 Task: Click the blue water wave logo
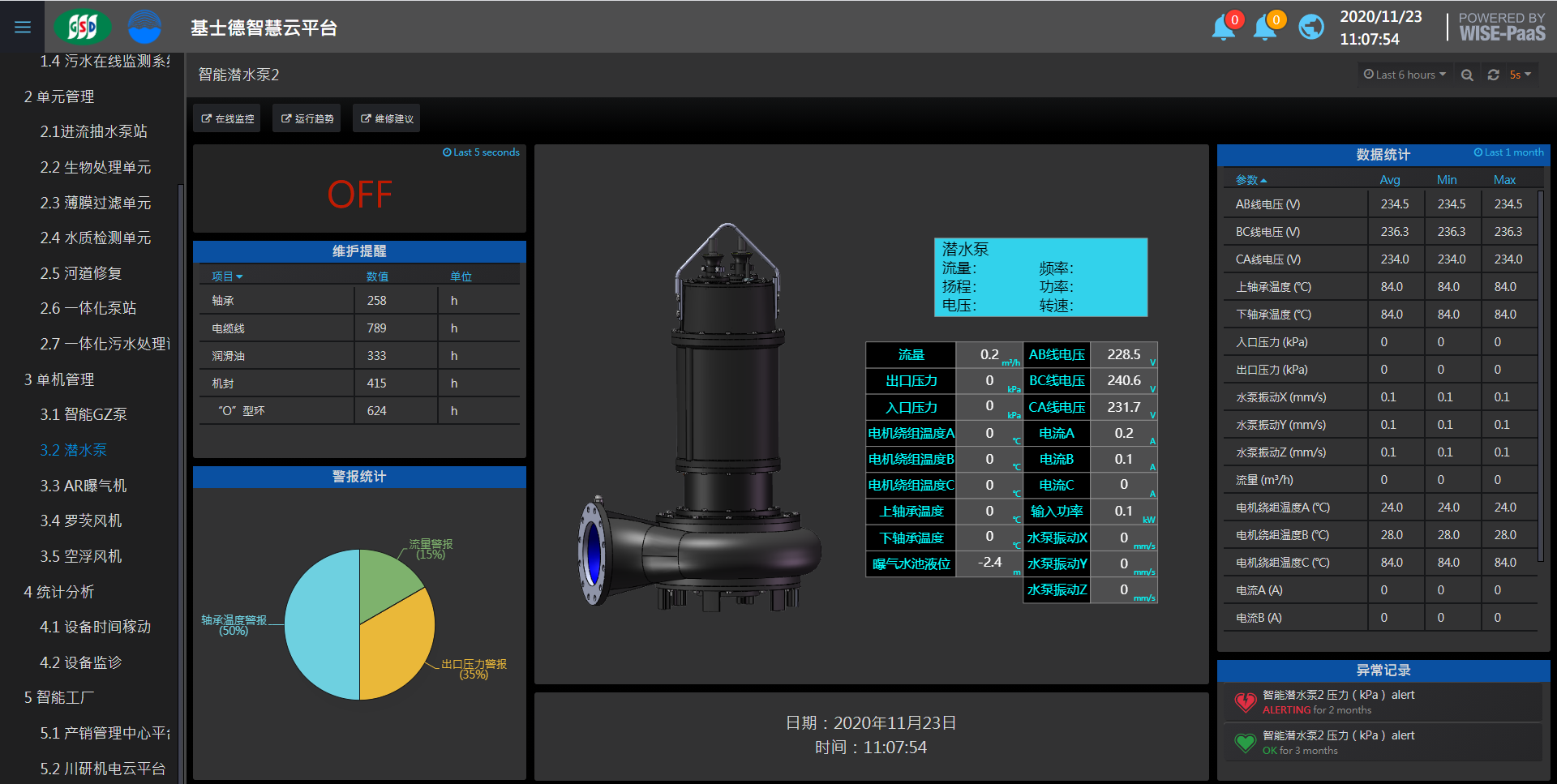tap(144, 28)
